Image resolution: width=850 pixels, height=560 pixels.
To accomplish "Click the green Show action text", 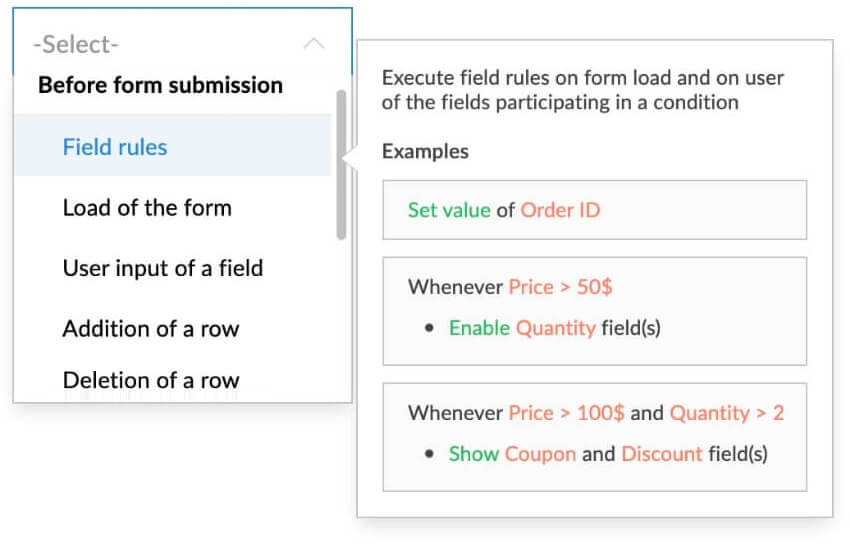I will [x=474, y=454].
